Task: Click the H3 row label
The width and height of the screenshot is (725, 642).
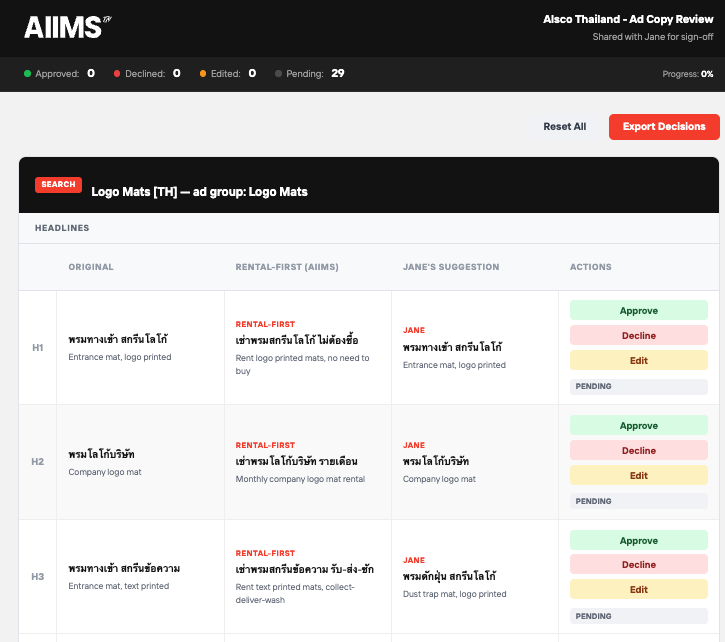Action: pos(37,576)
